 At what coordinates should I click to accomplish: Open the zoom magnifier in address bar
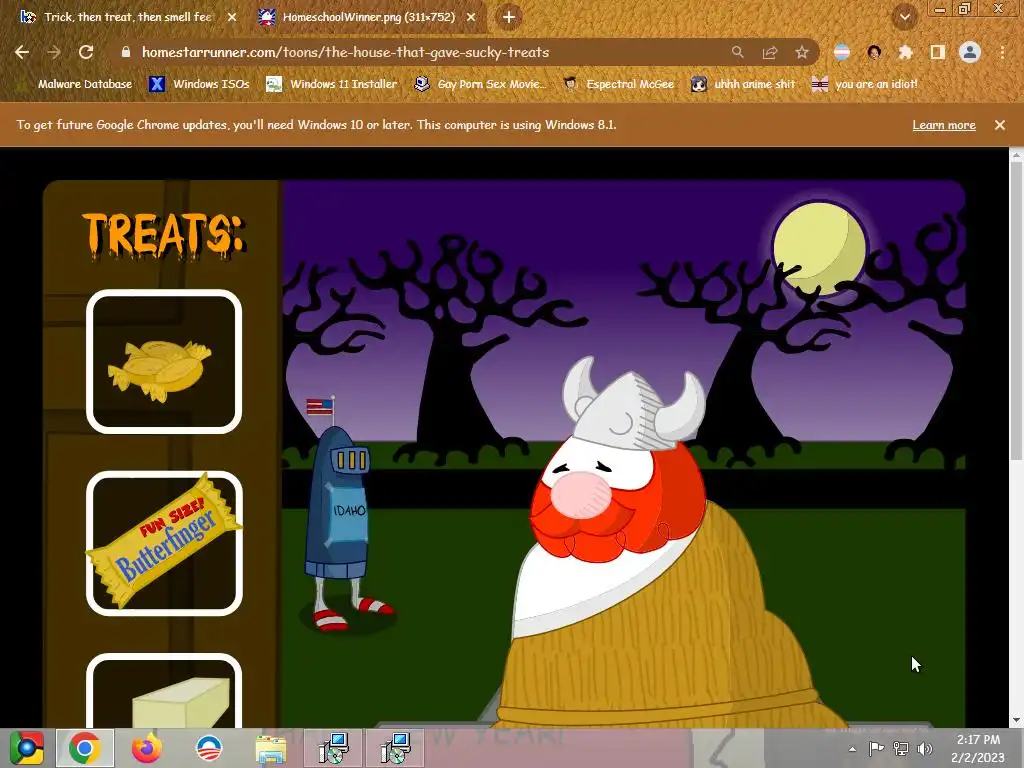click(x=737, y=52)
